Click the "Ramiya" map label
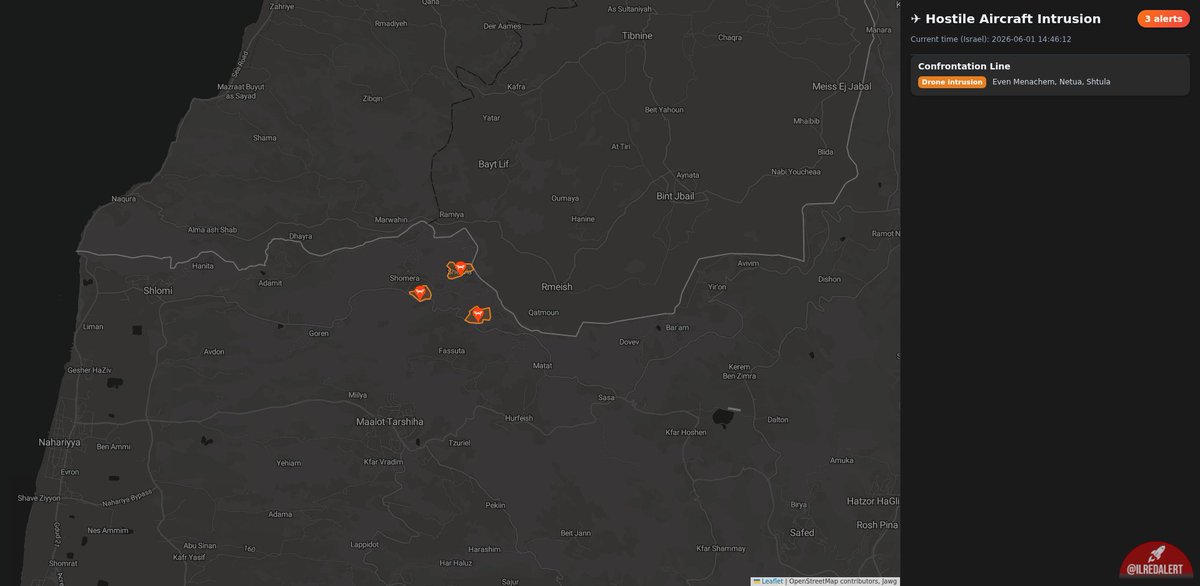 [x=452, y=214]
